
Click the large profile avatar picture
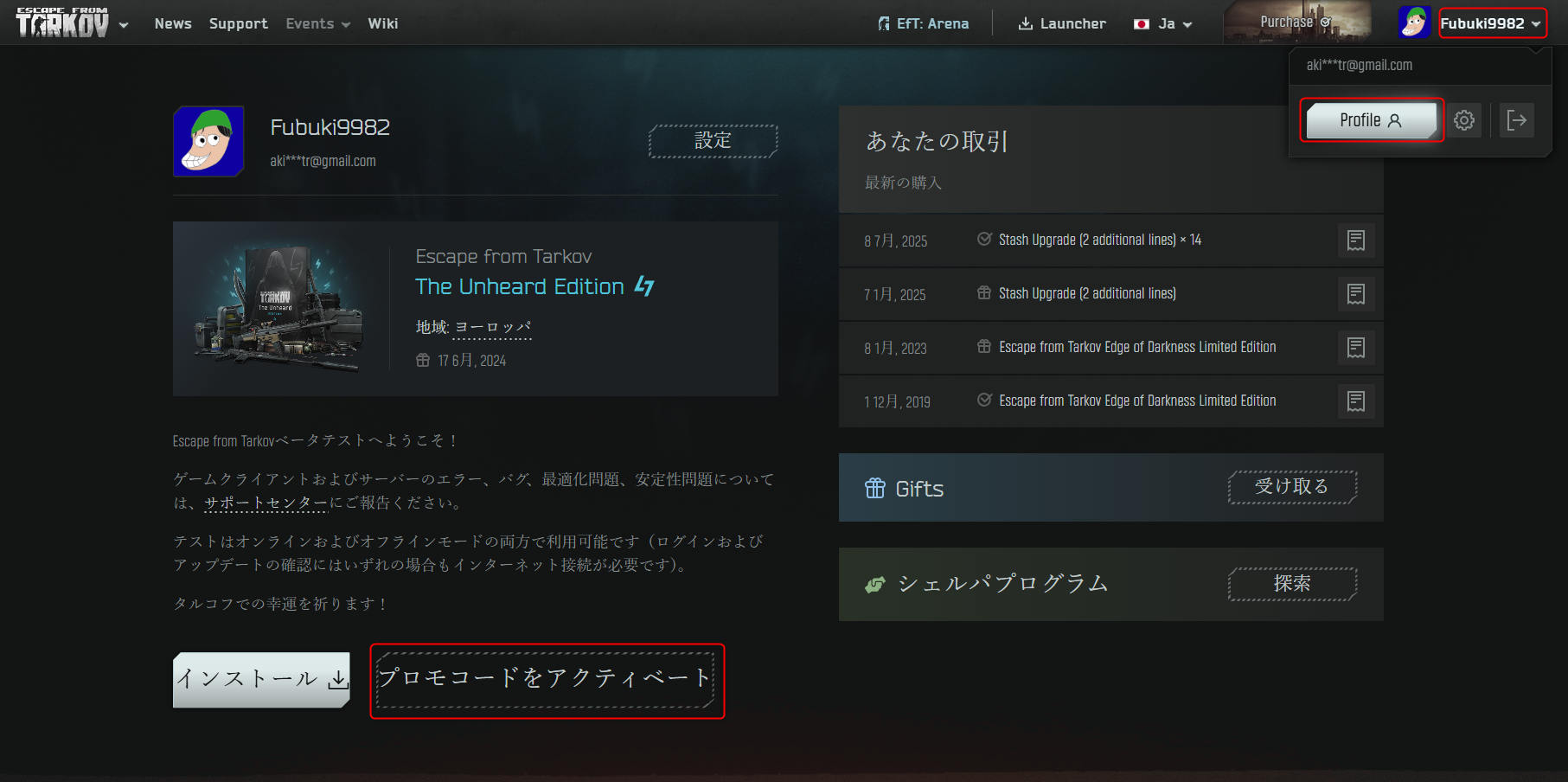point(208,141)
